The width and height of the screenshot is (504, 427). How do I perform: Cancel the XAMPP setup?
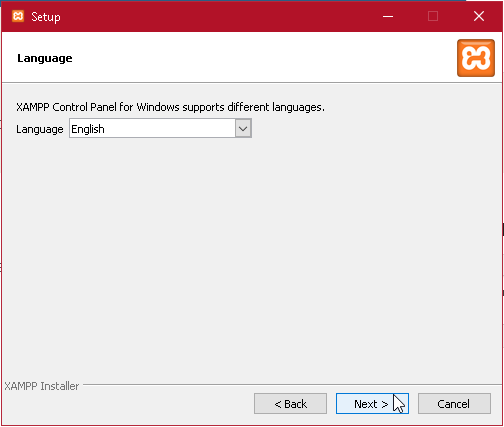454,404
